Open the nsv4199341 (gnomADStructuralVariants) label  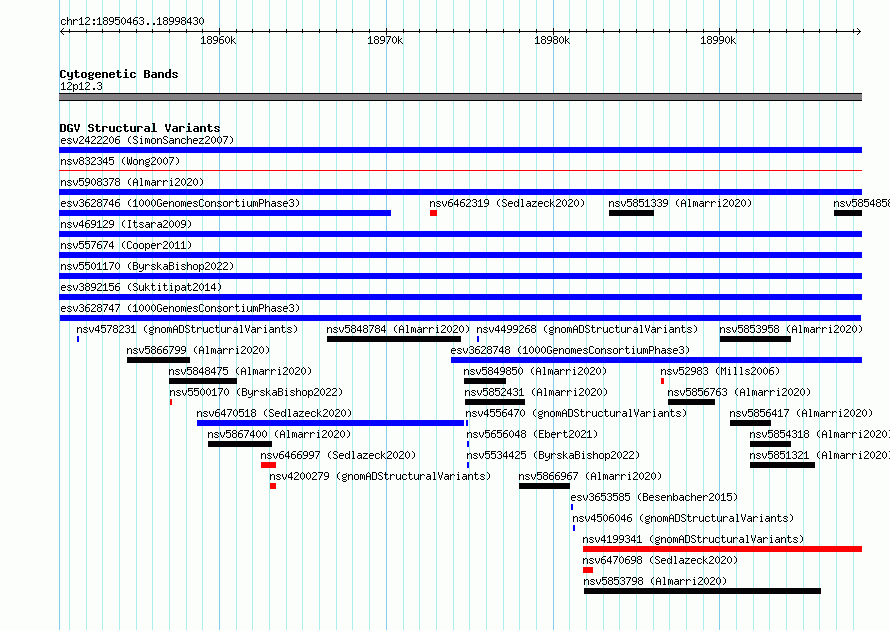pyautogui.click(x=694, y=539)
